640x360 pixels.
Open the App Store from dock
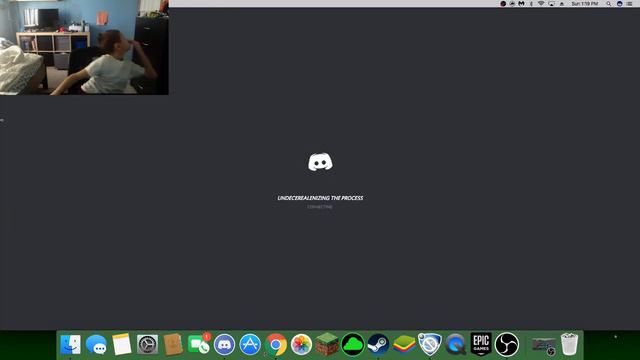(x=250, y=344)
